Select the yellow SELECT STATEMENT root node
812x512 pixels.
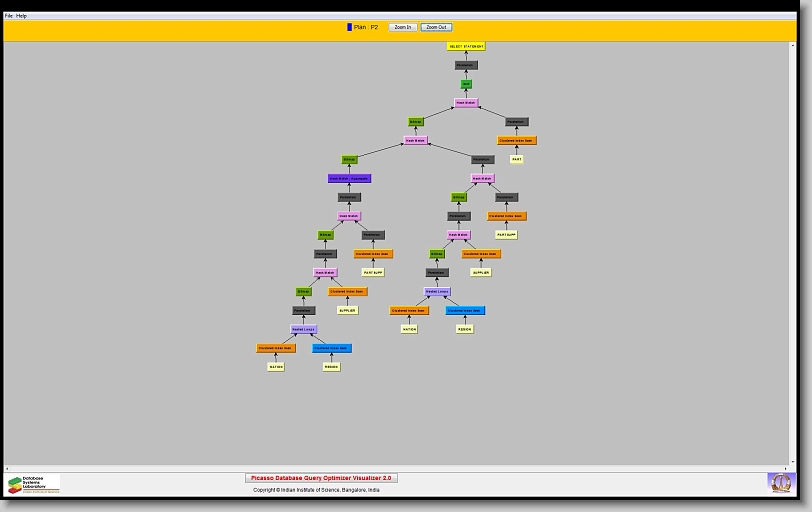466,46
